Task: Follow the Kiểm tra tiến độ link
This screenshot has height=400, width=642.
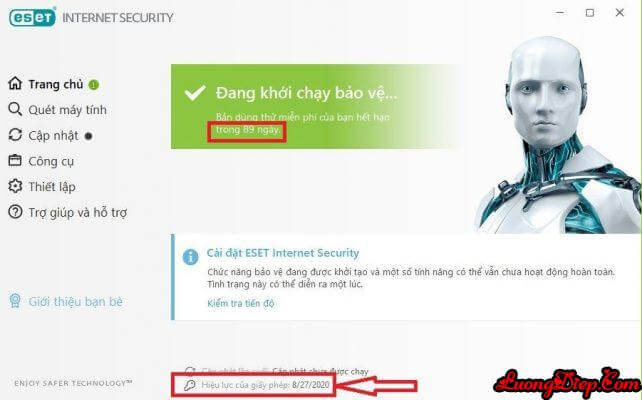Action: click(x=241, y=303)
